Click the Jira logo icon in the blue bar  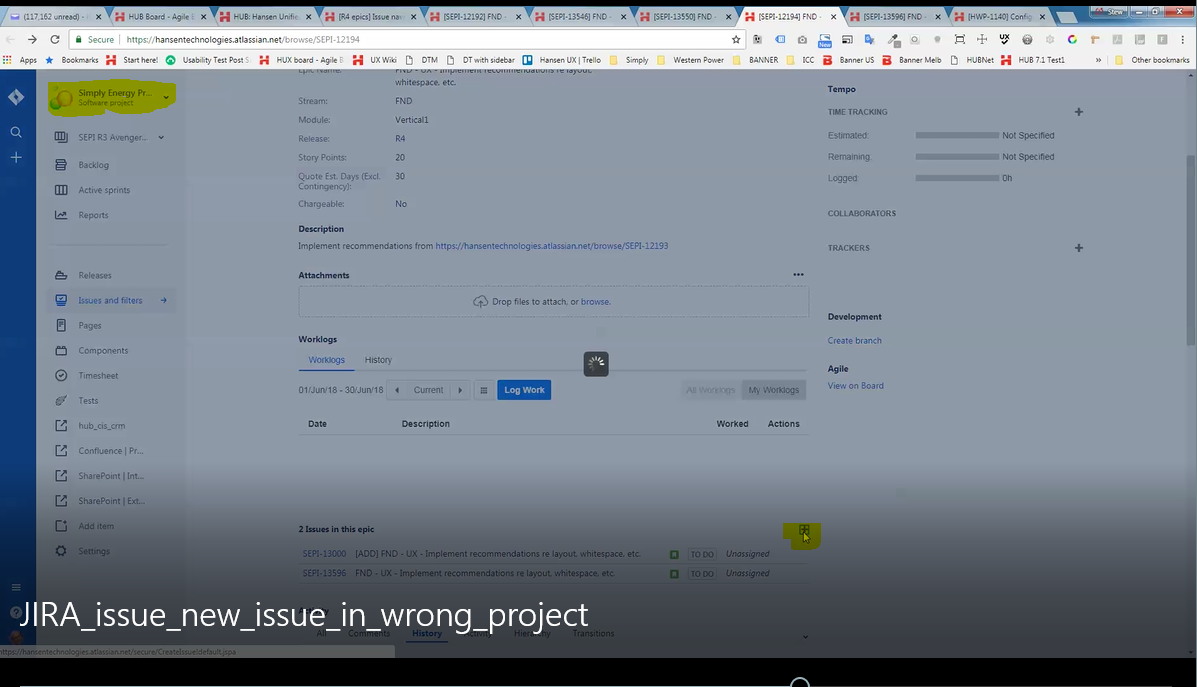(x=16, y=97)
